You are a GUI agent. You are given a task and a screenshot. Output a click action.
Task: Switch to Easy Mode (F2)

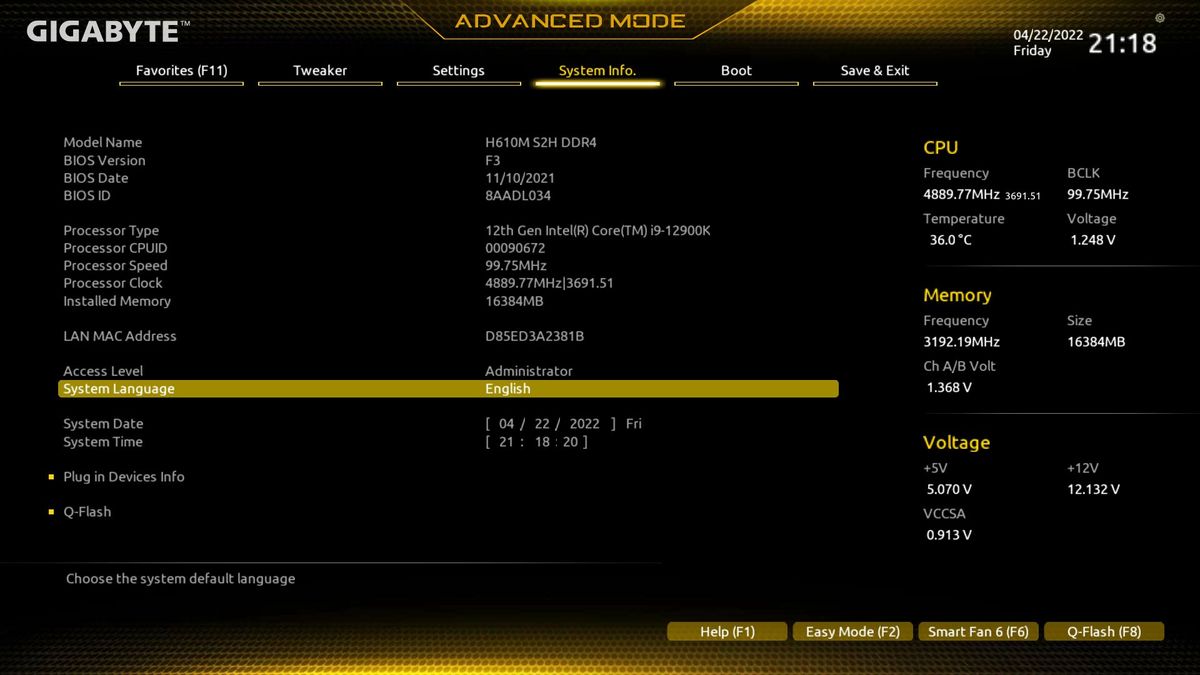[853, 632]
